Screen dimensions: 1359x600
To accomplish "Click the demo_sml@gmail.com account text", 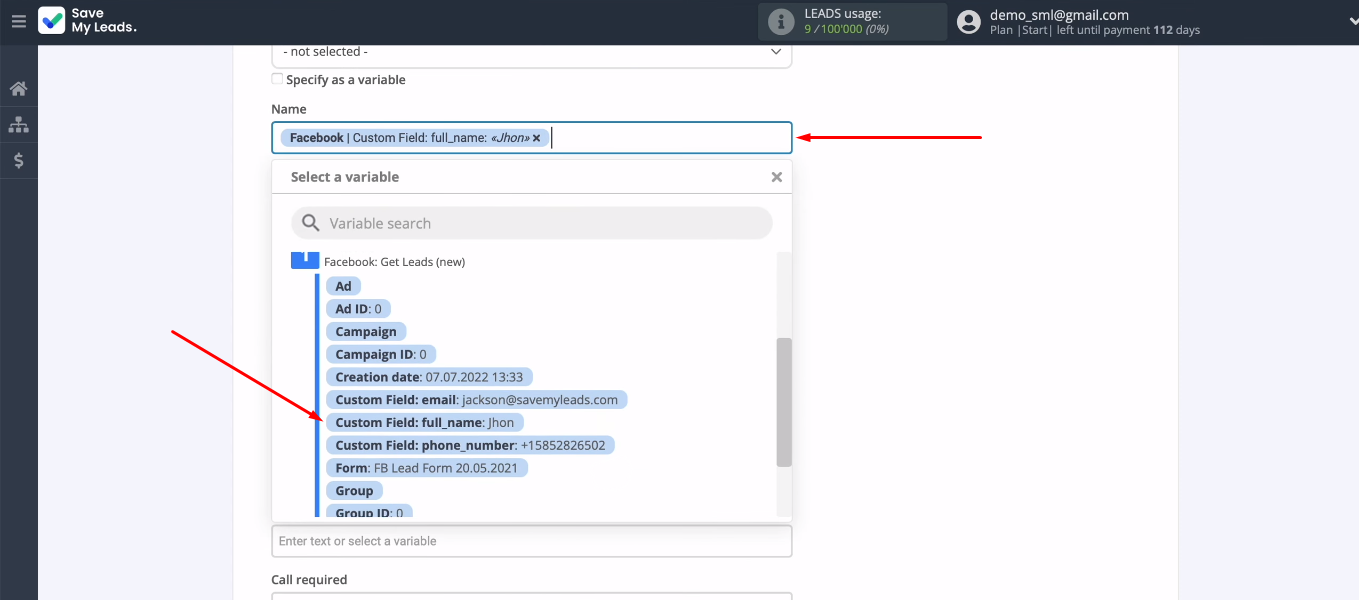I will pos(1059,15).
